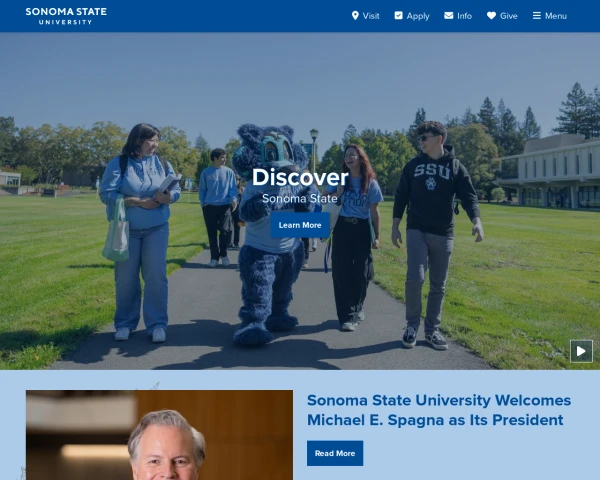600x480 pixels.
Task: Open the Give link text
Action: tap(509, 16)
